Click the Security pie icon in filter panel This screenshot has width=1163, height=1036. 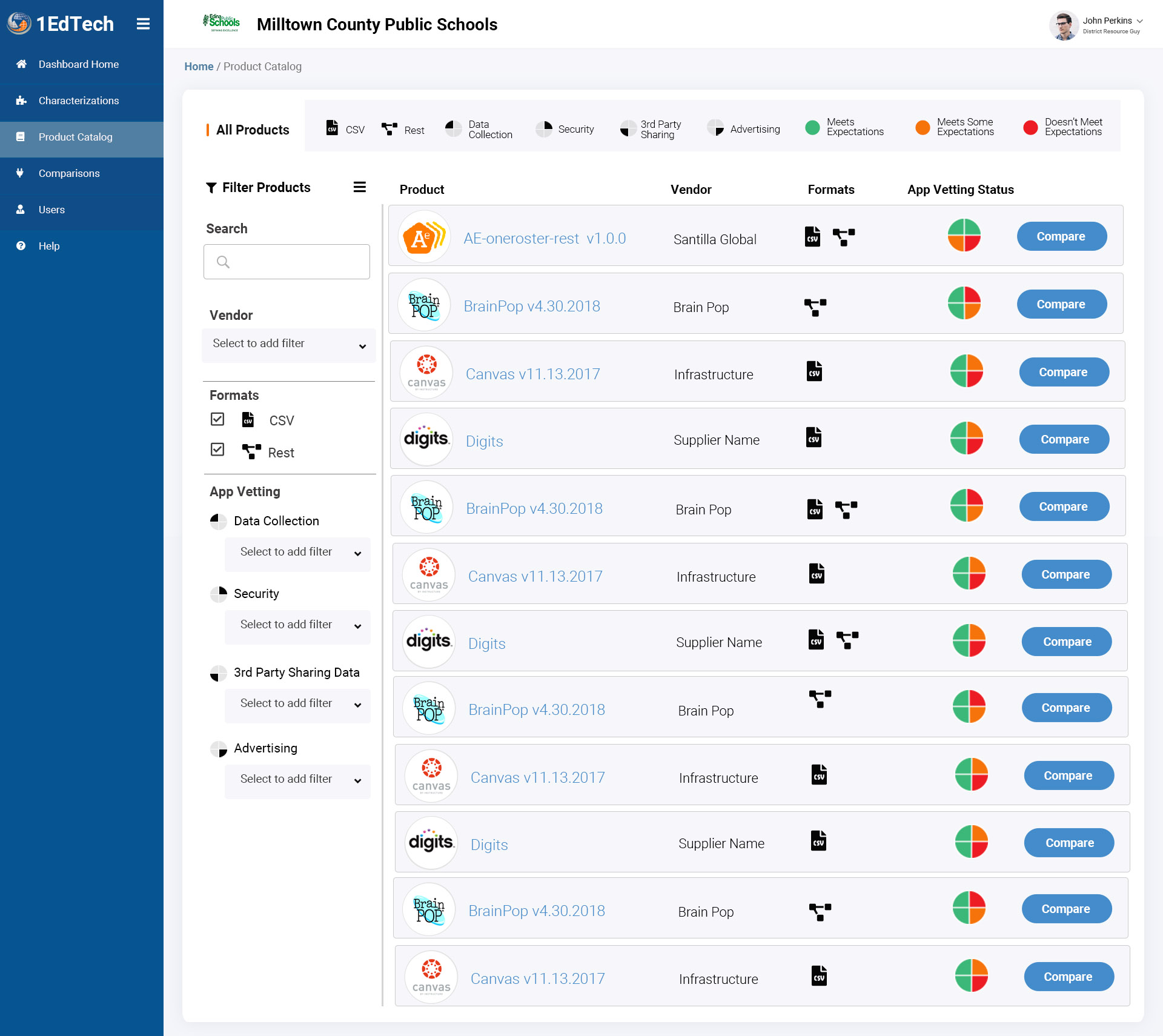(219, 594)
